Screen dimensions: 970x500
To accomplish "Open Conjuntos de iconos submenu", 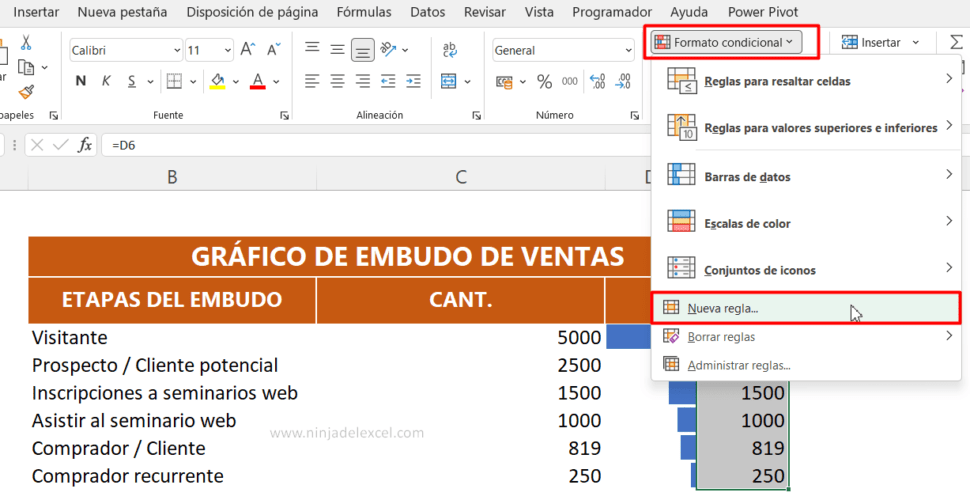I will click(x=806, y=270).
